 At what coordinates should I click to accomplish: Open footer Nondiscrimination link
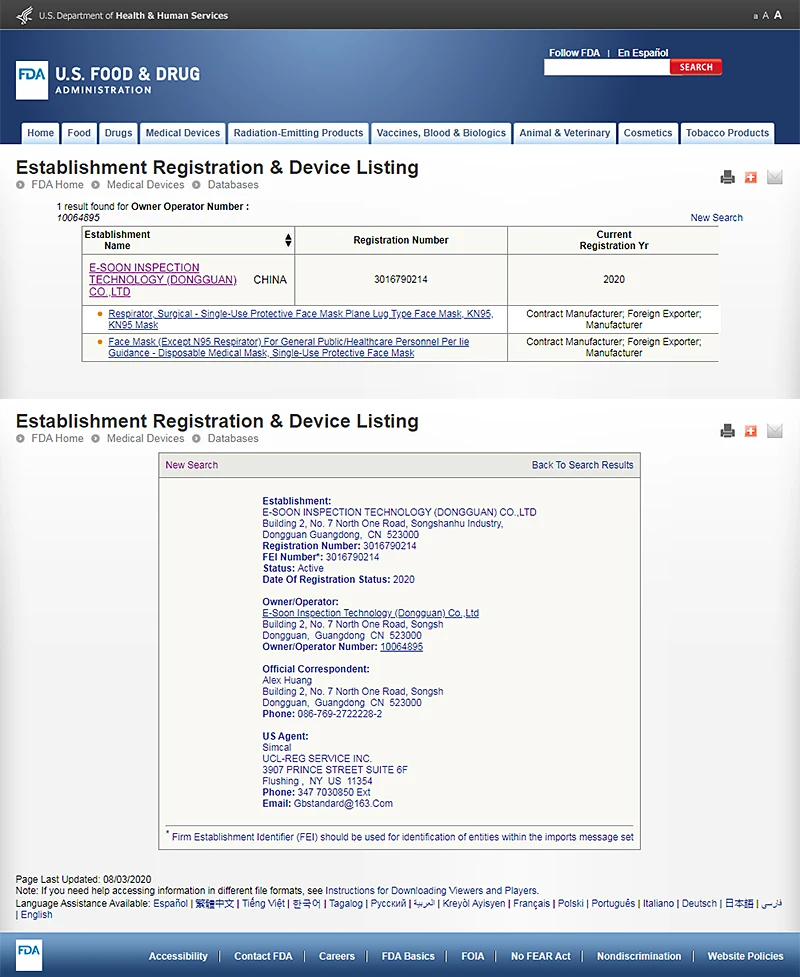639,956
